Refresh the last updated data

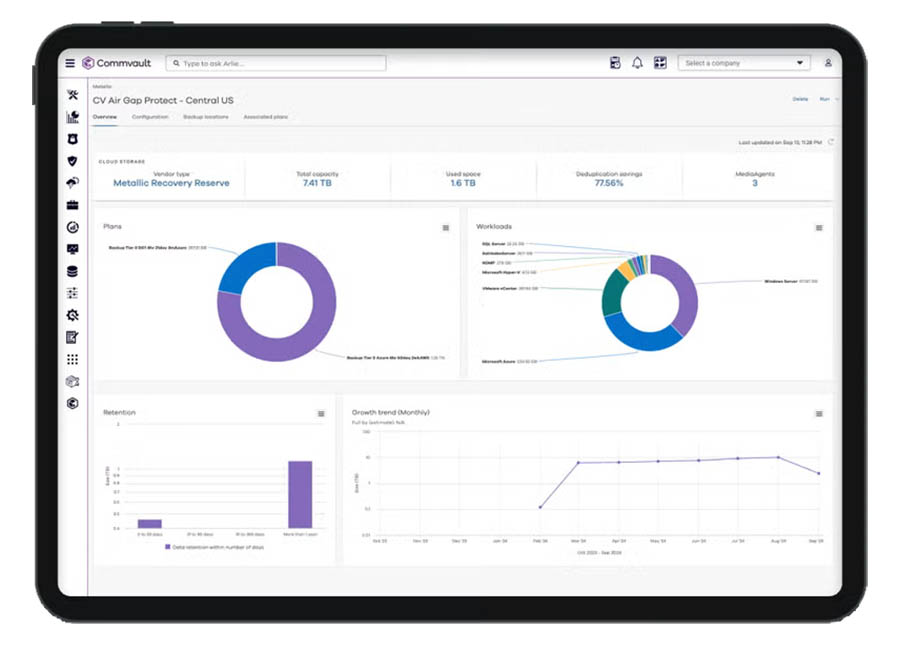click(x=831, y=142)
